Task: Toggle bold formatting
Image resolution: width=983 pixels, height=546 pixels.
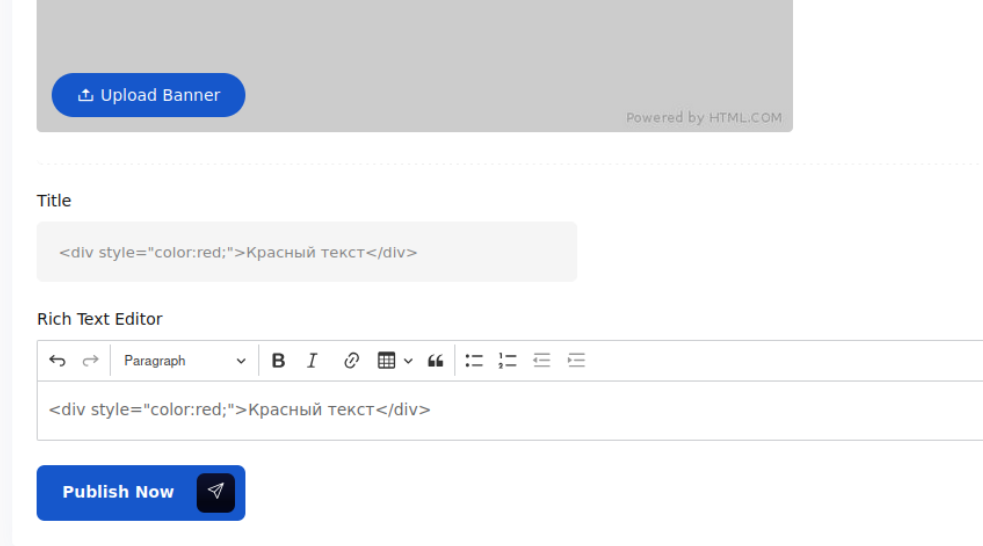Action: pos(279,361)
